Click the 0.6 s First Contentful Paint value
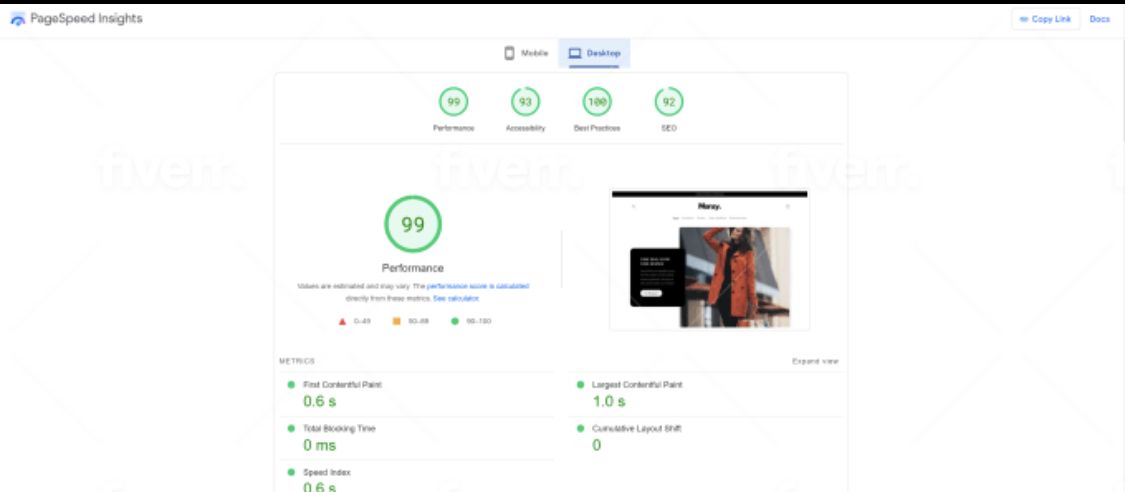1125x492 pixels. tap(319, 402)
